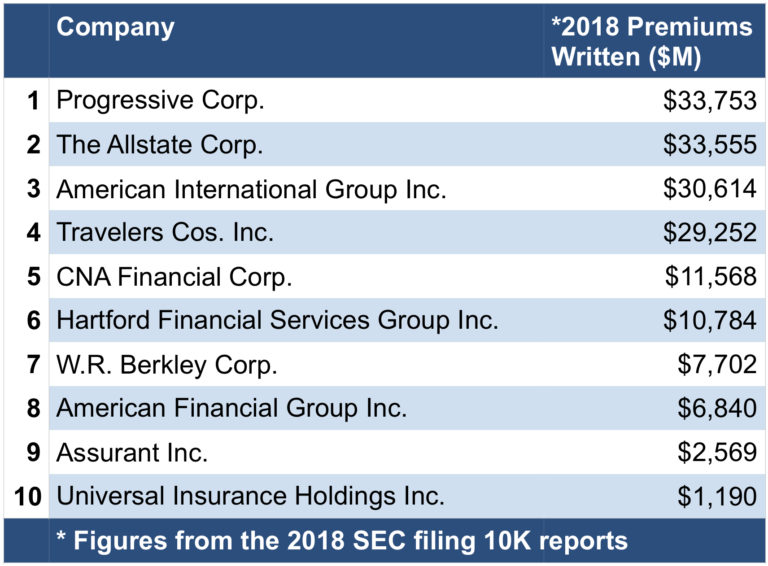
Task: Click the $7,702 premium amount
Action: [x=717, y=365]
